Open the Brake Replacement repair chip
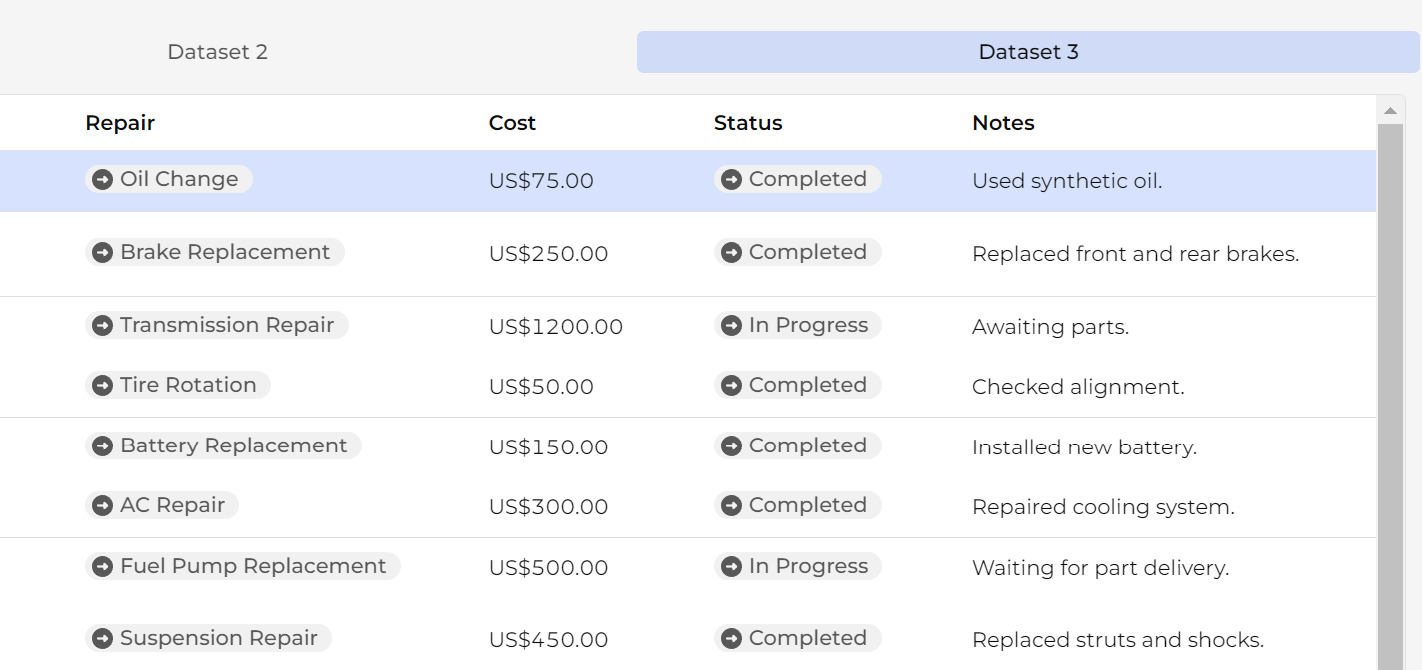 coord(215,252)
